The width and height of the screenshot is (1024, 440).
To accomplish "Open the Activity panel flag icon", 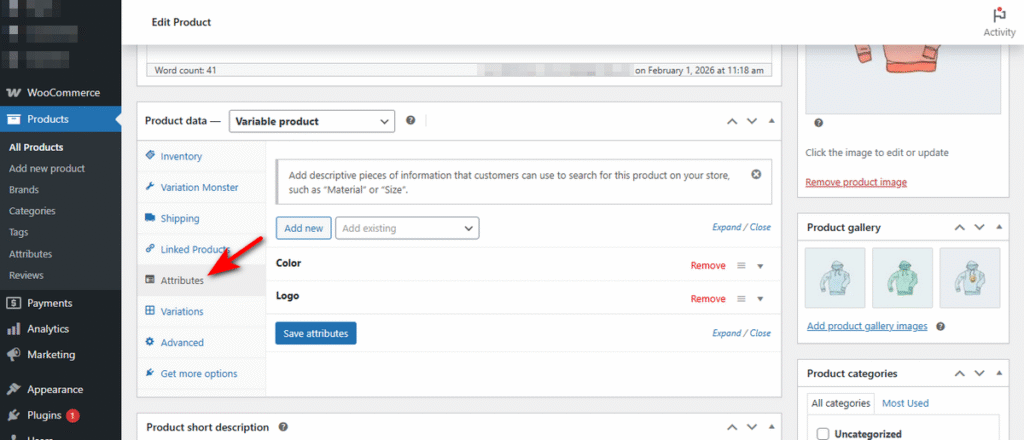I will [999, 14].
